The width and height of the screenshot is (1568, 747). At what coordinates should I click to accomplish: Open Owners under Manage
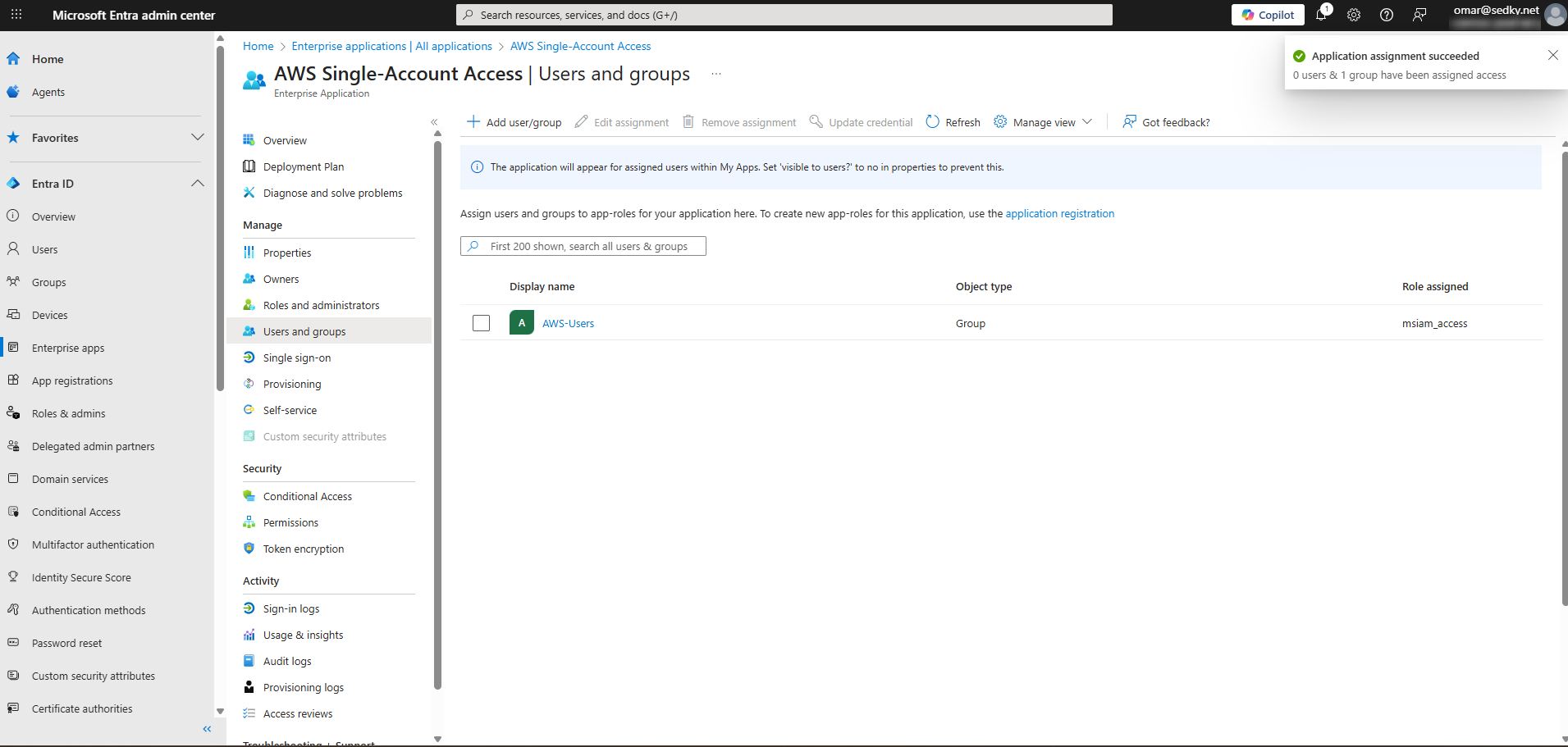pos(281,279)
